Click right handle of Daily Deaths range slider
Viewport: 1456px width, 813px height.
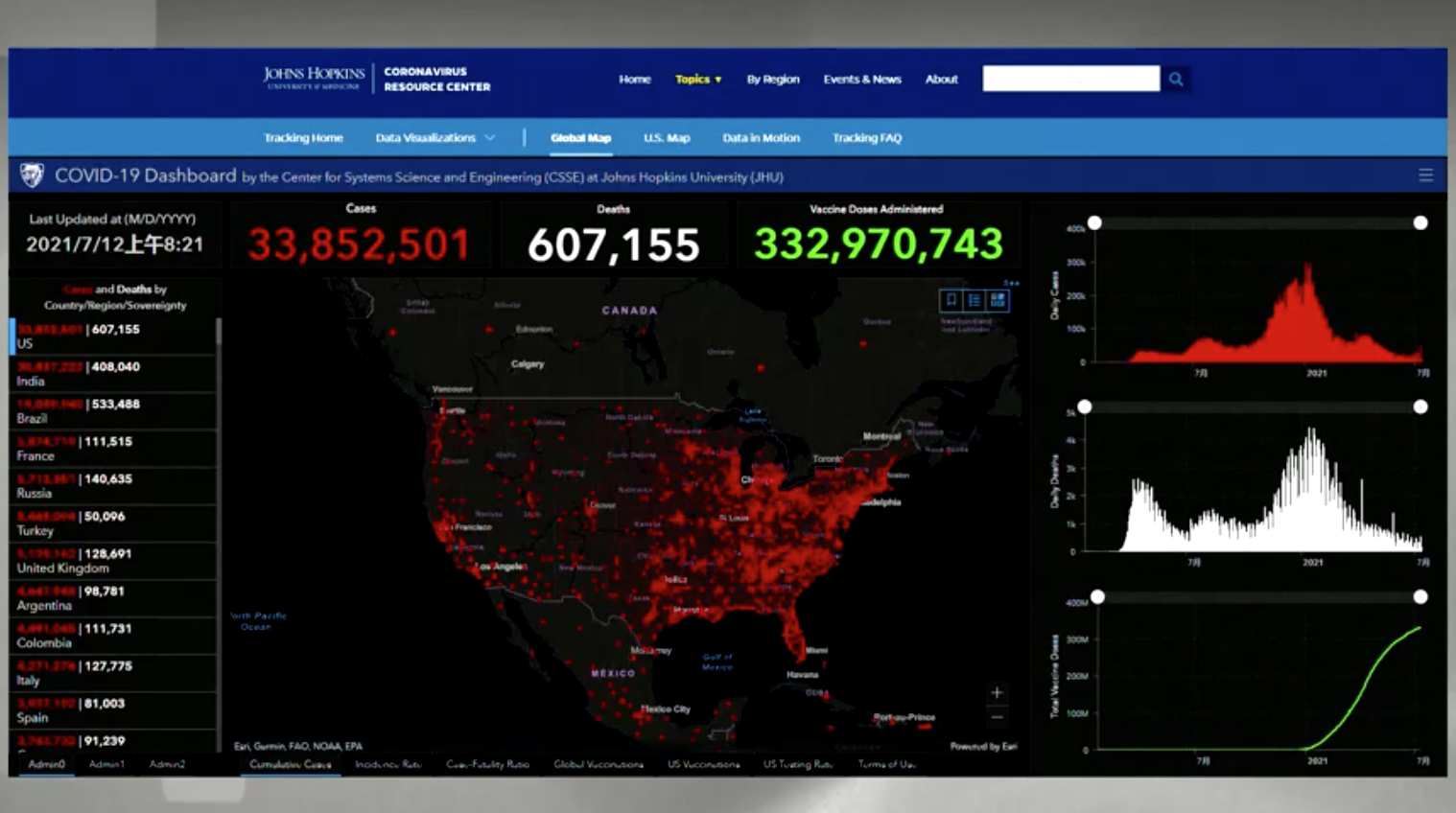[x=1421, y=406]
